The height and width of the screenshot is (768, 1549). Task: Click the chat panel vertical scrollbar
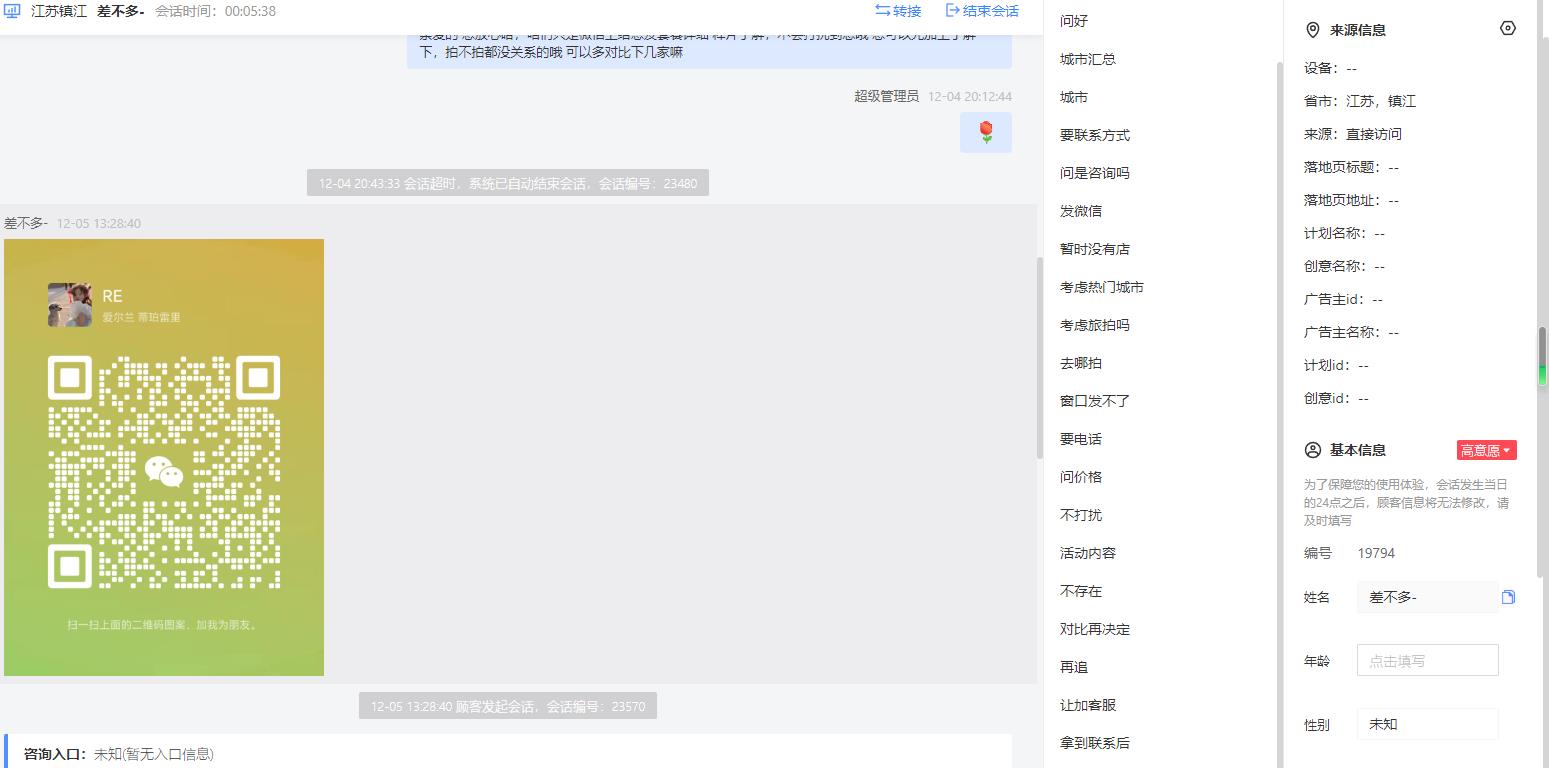[1040, 358]
